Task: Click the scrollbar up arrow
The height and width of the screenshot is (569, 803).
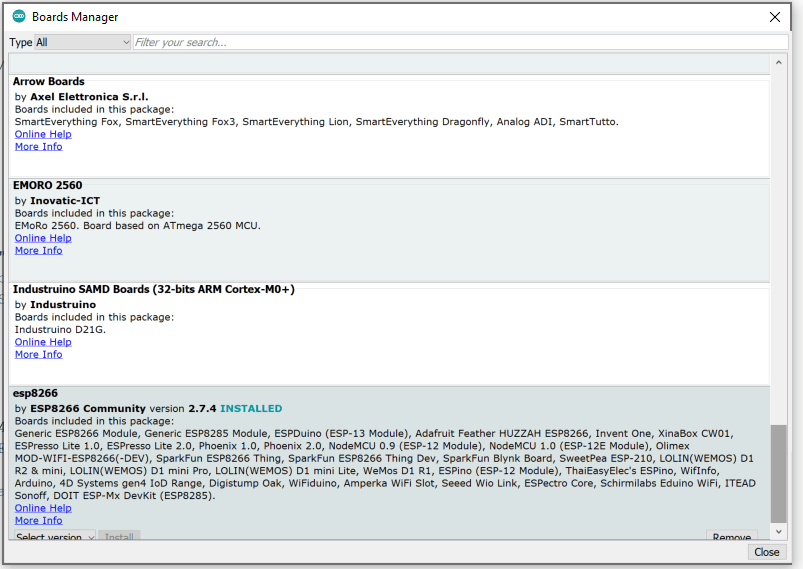Action: 779,62
